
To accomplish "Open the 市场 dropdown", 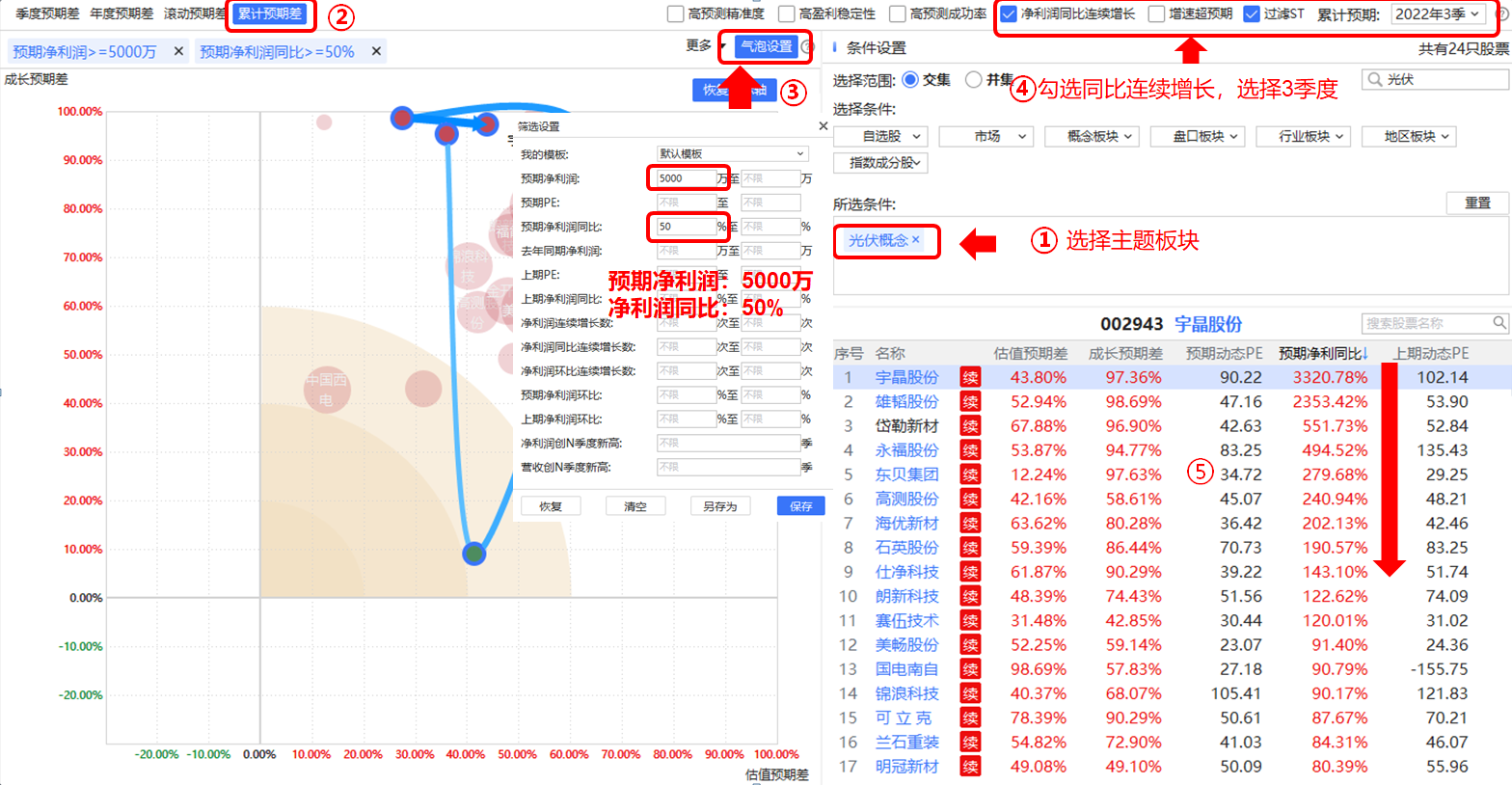I will point(986,136).
